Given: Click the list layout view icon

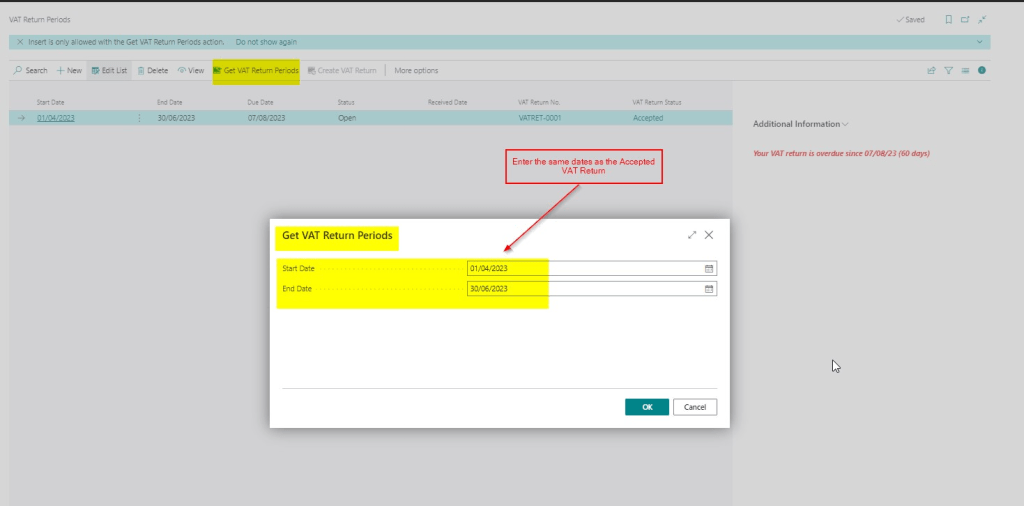Looking at the screenshot, I should pyautogui.click(x=965, y=70).
